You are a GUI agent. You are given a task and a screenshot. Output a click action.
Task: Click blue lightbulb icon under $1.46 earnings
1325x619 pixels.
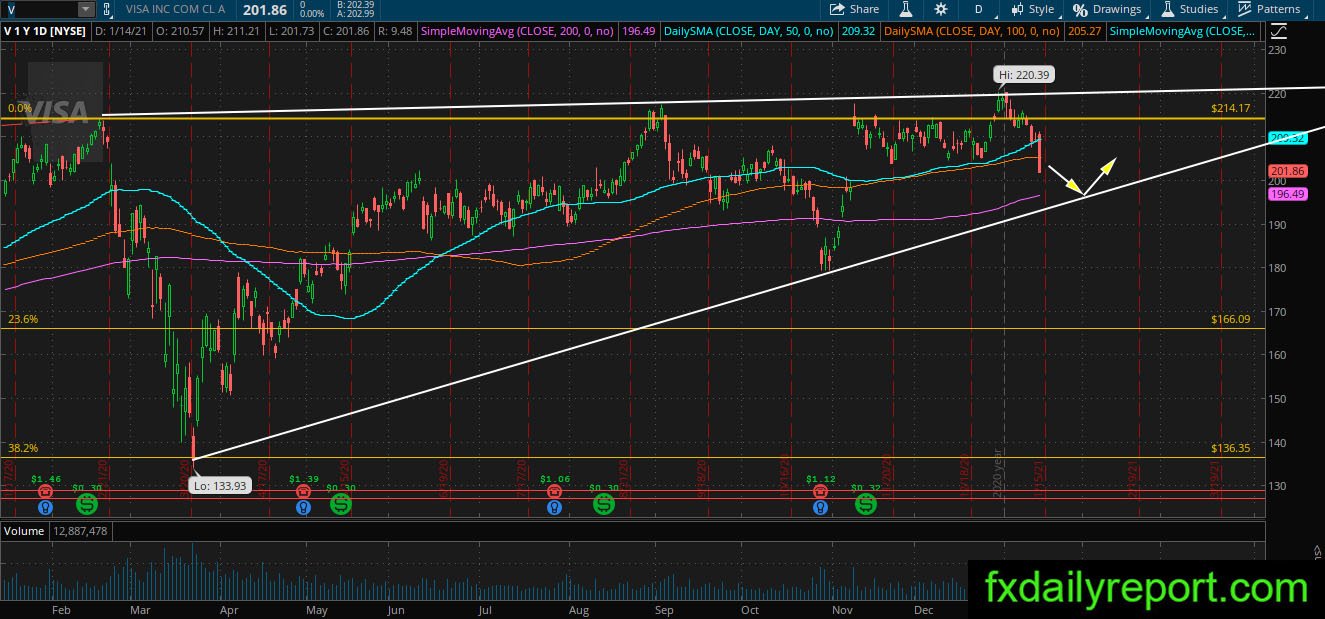point(46,507)
